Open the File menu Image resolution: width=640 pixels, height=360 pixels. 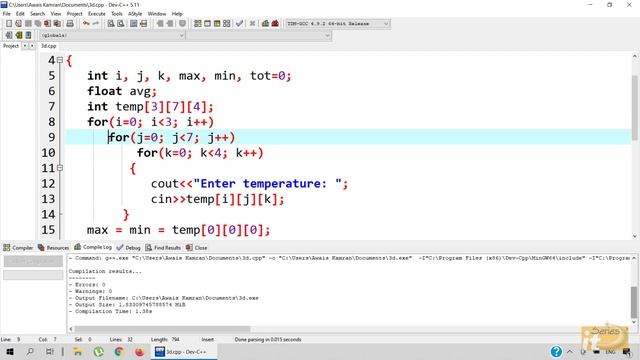[7, 14]
